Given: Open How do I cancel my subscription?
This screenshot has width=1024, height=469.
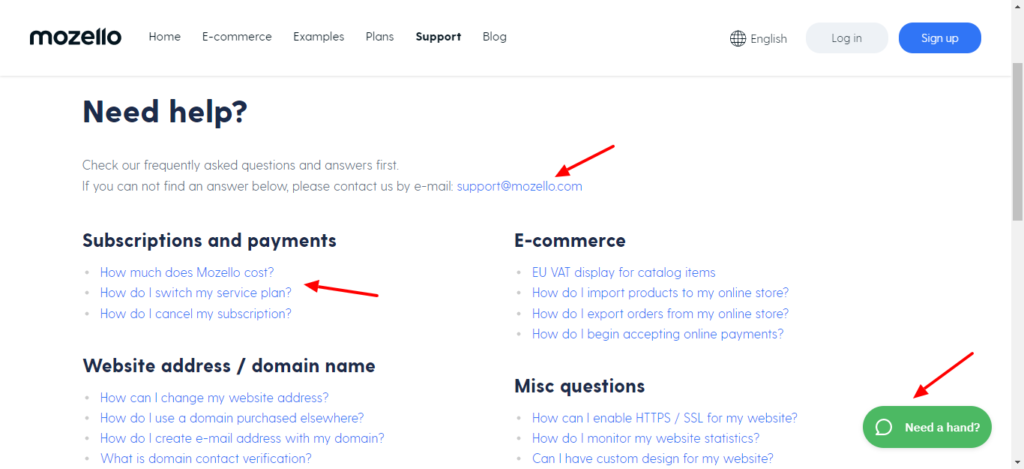Looking at the screenshot, I should click(x=196, y=314).
